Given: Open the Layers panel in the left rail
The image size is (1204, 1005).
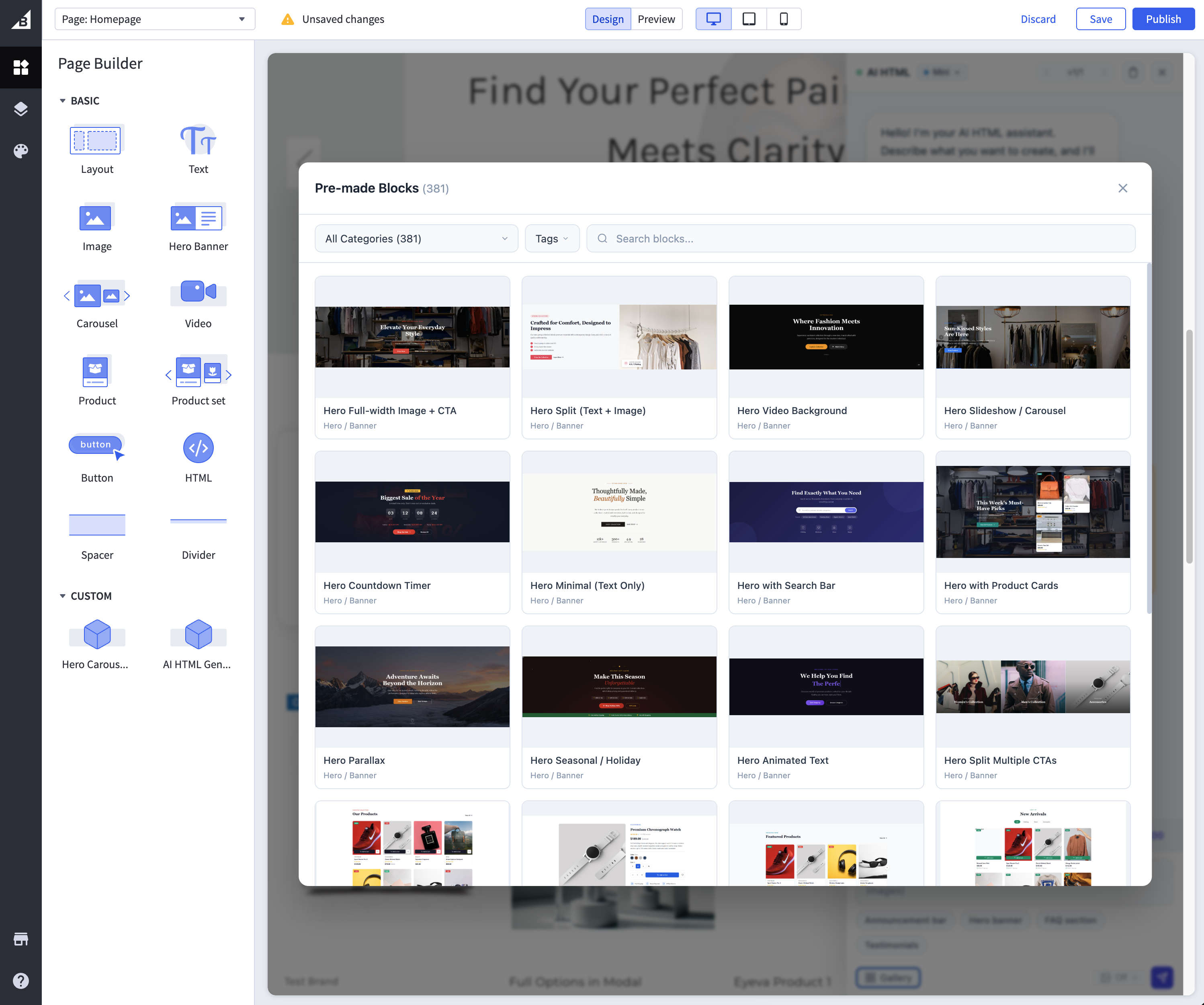Looking at the screenshot, I should pos(20,109).
